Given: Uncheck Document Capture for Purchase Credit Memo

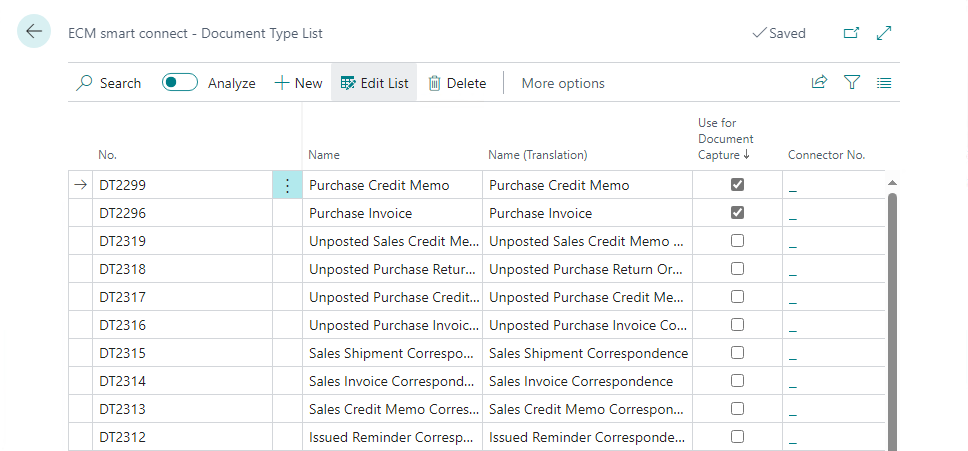Looking at the screenshot, I should [737, 185].
